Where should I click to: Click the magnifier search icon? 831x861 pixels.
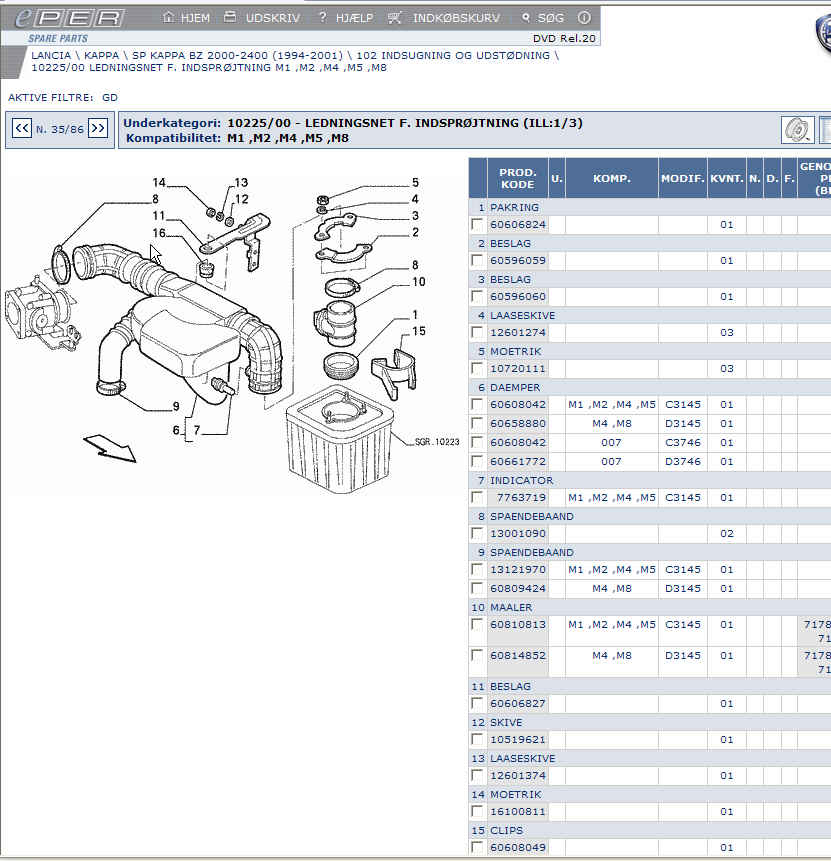[x=526, y=18]
